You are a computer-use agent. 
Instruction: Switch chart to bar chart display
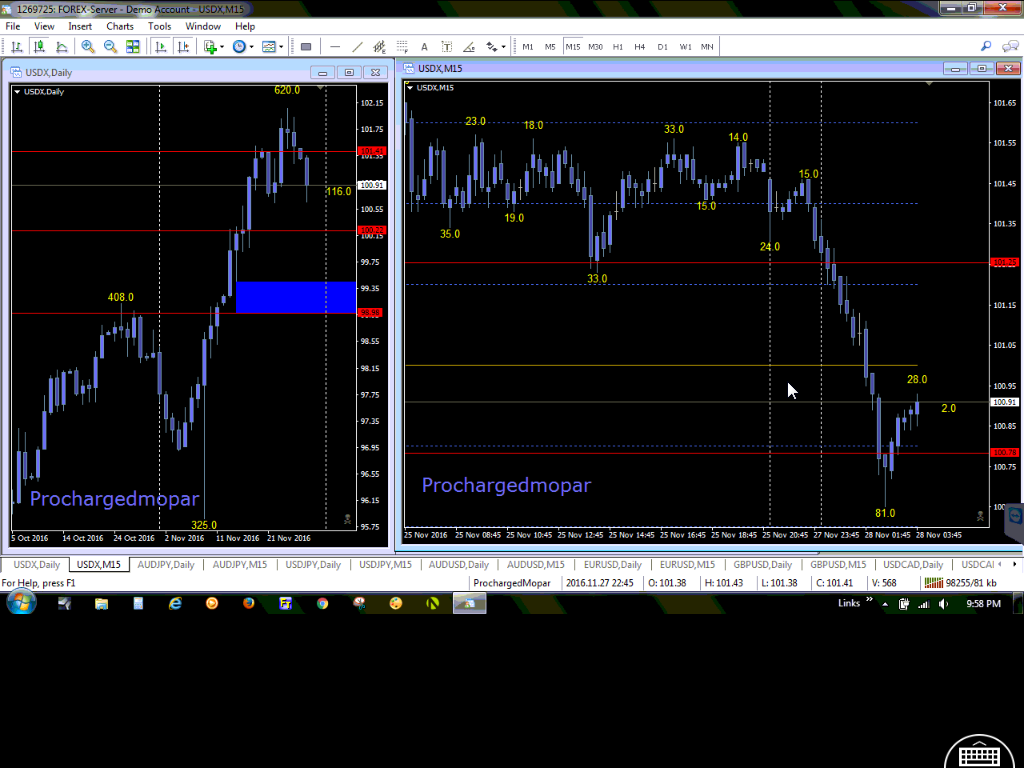click(17, 47)
